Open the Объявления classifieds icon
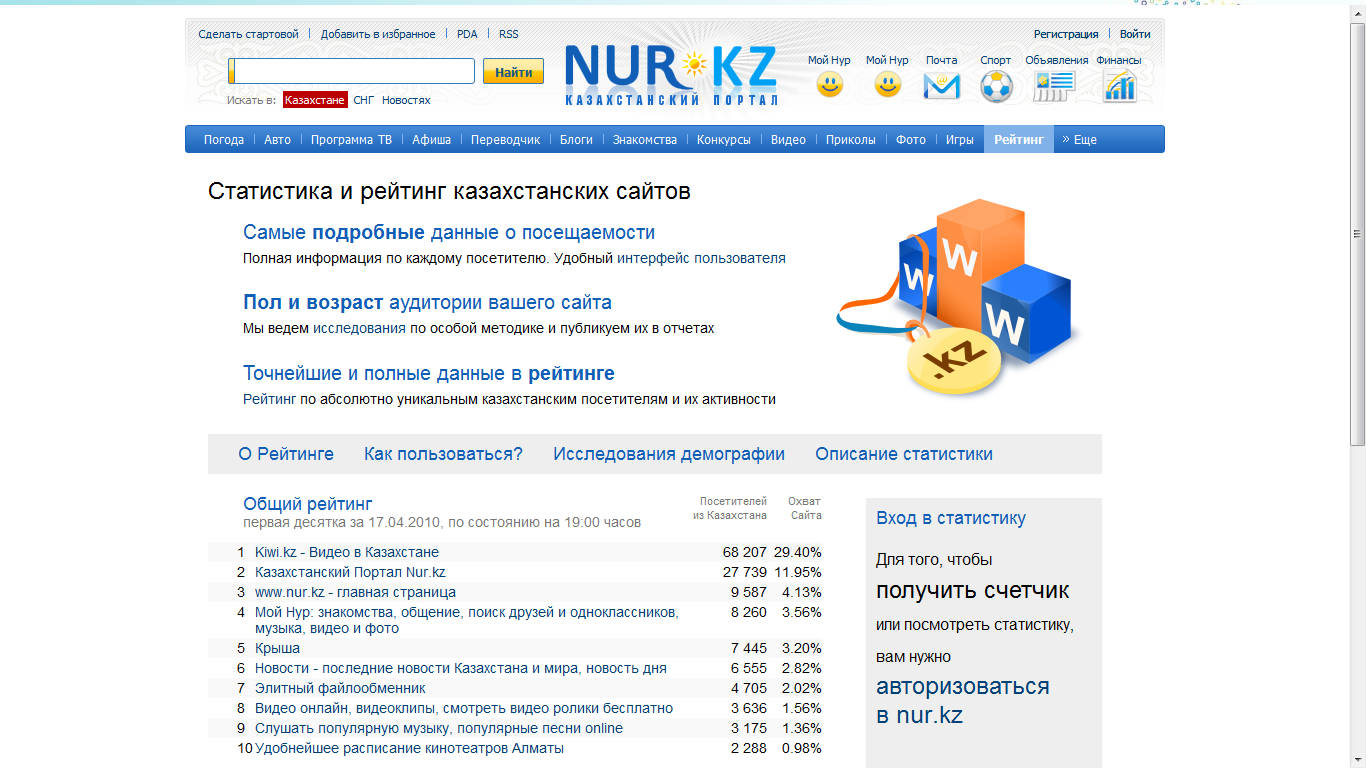The height and width of the screenshot is (768, 1366). (1054, 86)
